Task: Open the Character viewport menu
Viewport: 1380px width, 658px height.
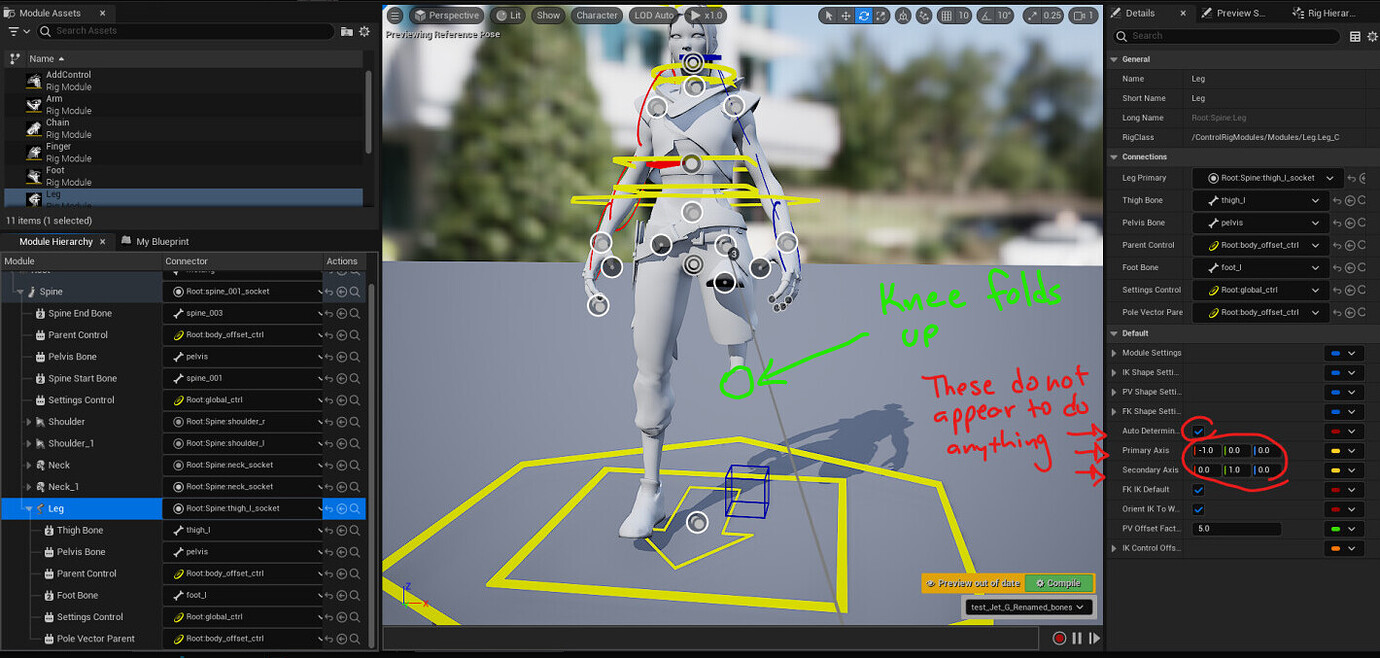Action: (x=597, y=15)
